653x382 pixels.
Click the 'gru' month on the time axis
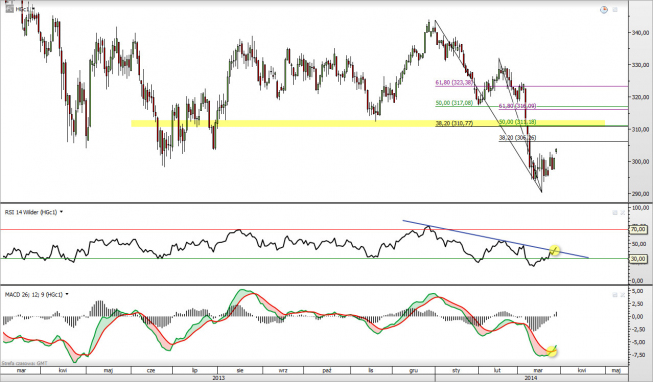tap(414, 370)
